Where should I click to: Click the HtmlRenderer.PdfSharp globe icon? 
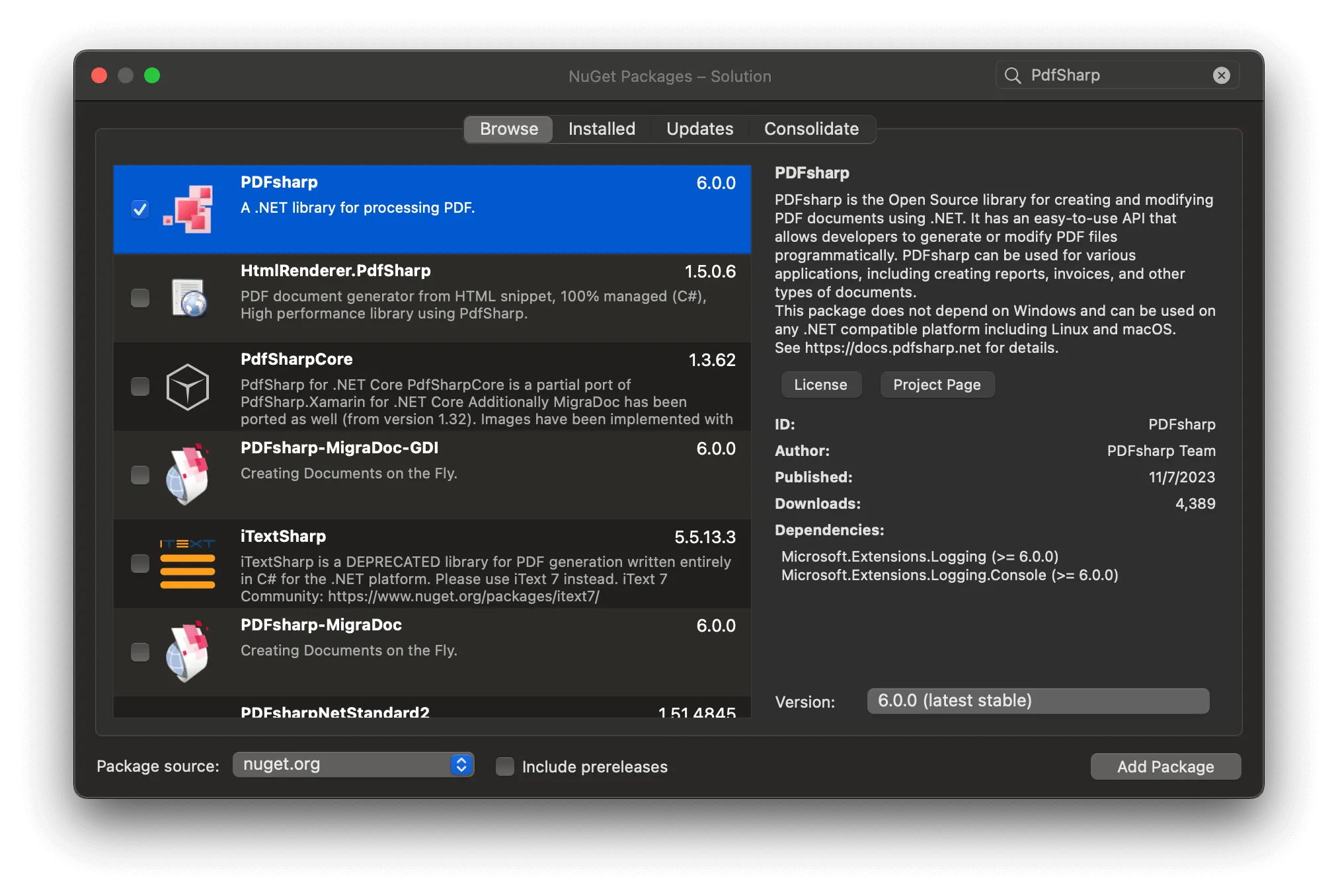[x=188, y=299]
